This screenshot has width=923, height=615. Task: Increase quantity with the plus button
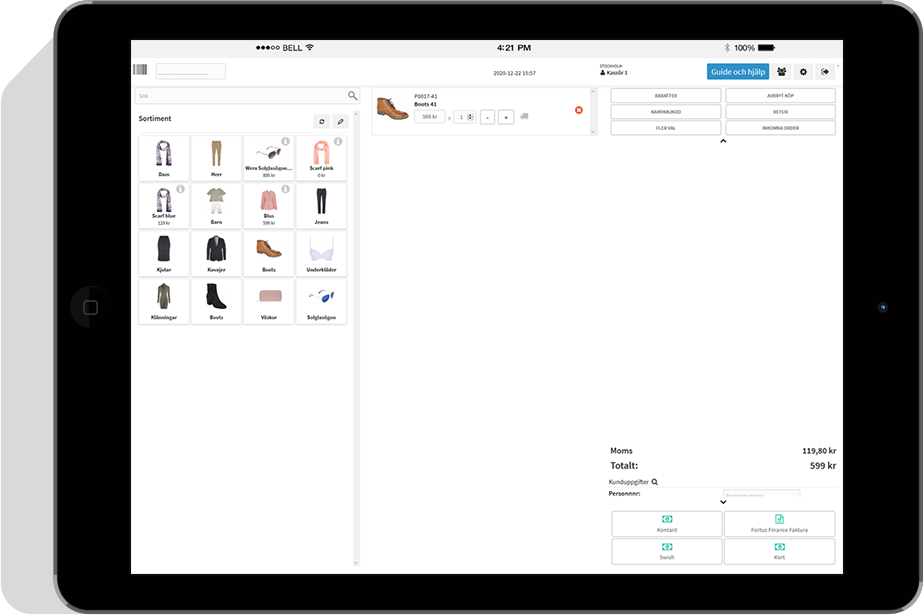coord(505,117)
